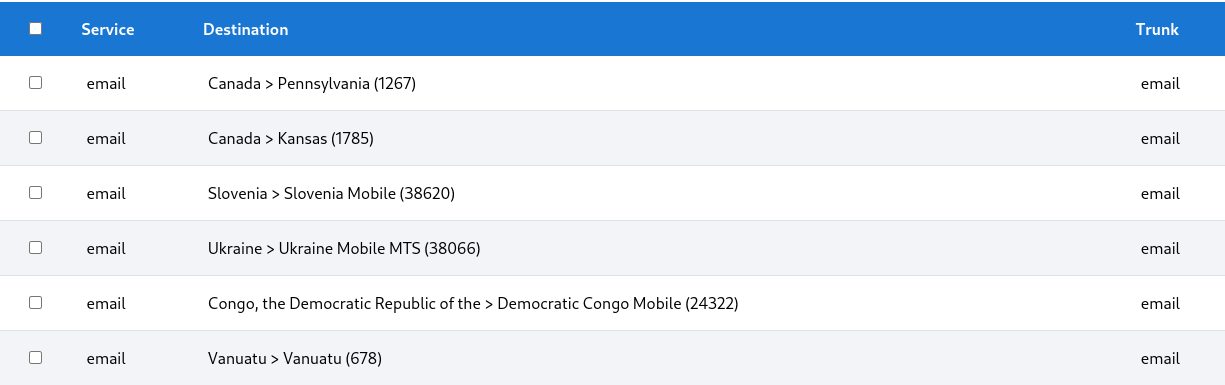Click the email trunk cell in Kansas row
1225x385 pixels.
(x=1160, y=139)
